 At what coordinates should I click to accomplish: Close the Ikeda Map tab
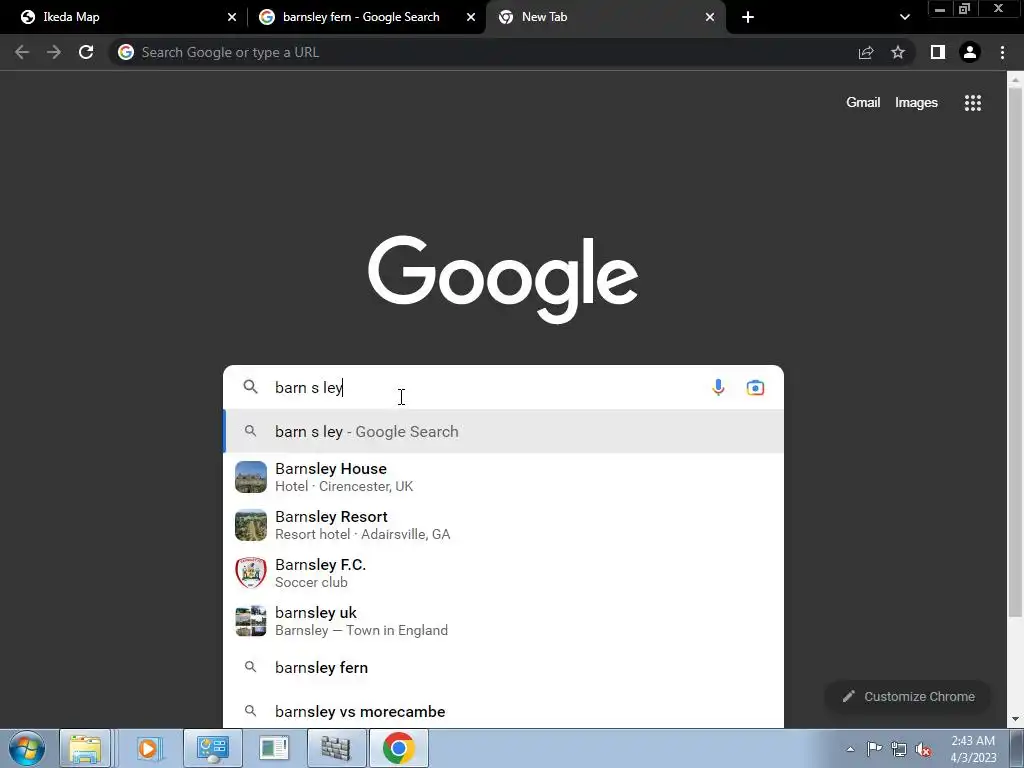(232, 17)
